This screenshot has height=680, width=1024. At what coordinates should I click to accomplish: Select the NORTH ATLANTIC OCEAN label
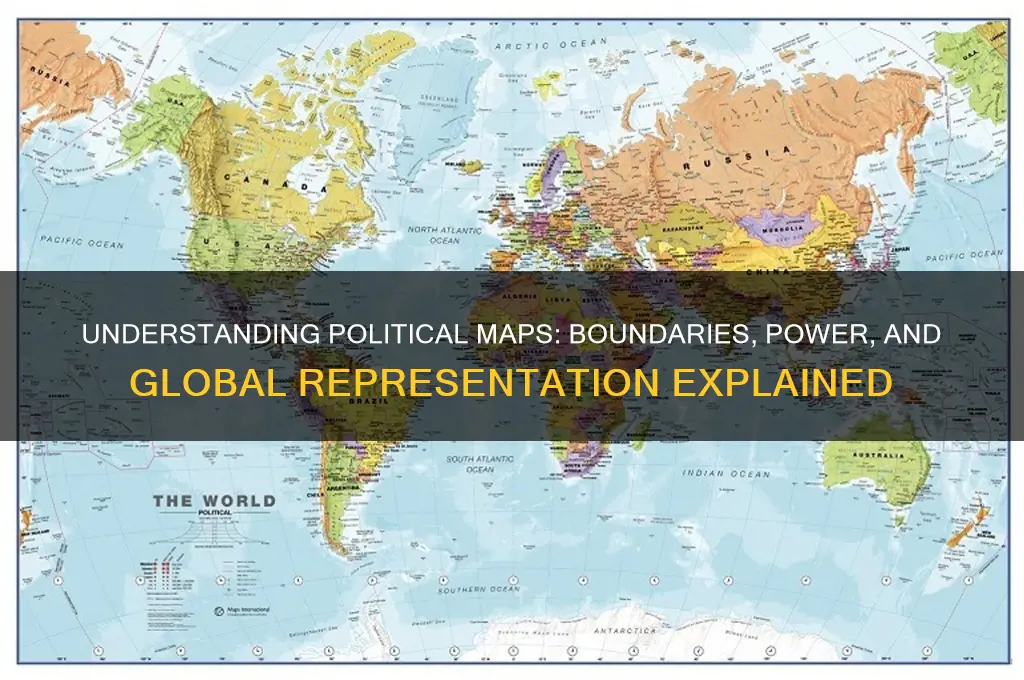pos(445,235)
